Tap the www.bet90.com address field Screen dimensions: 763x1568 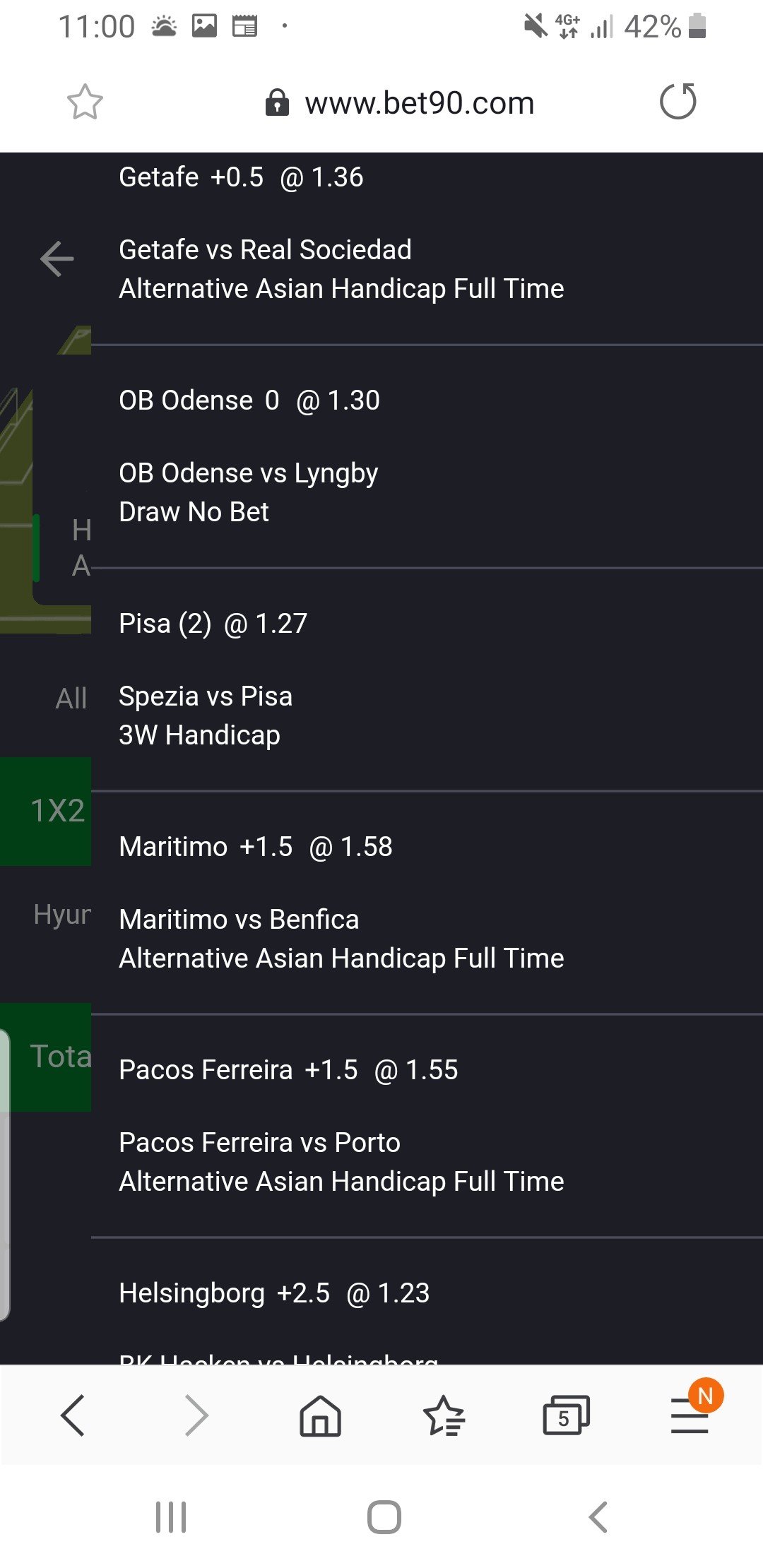[418, 103]
